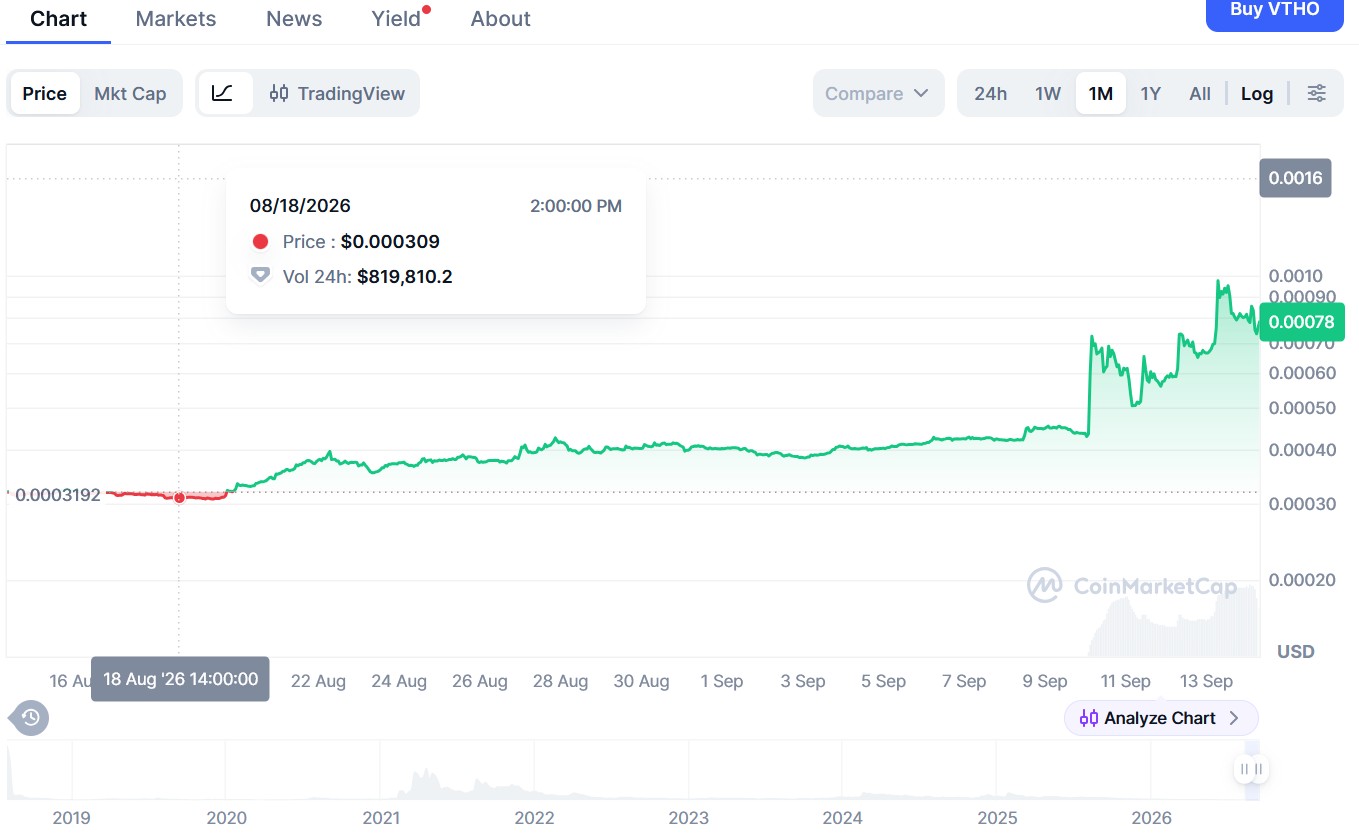Click the 0.0003192 starting price label
The image size is (1359, 839).
pos(58,495)
